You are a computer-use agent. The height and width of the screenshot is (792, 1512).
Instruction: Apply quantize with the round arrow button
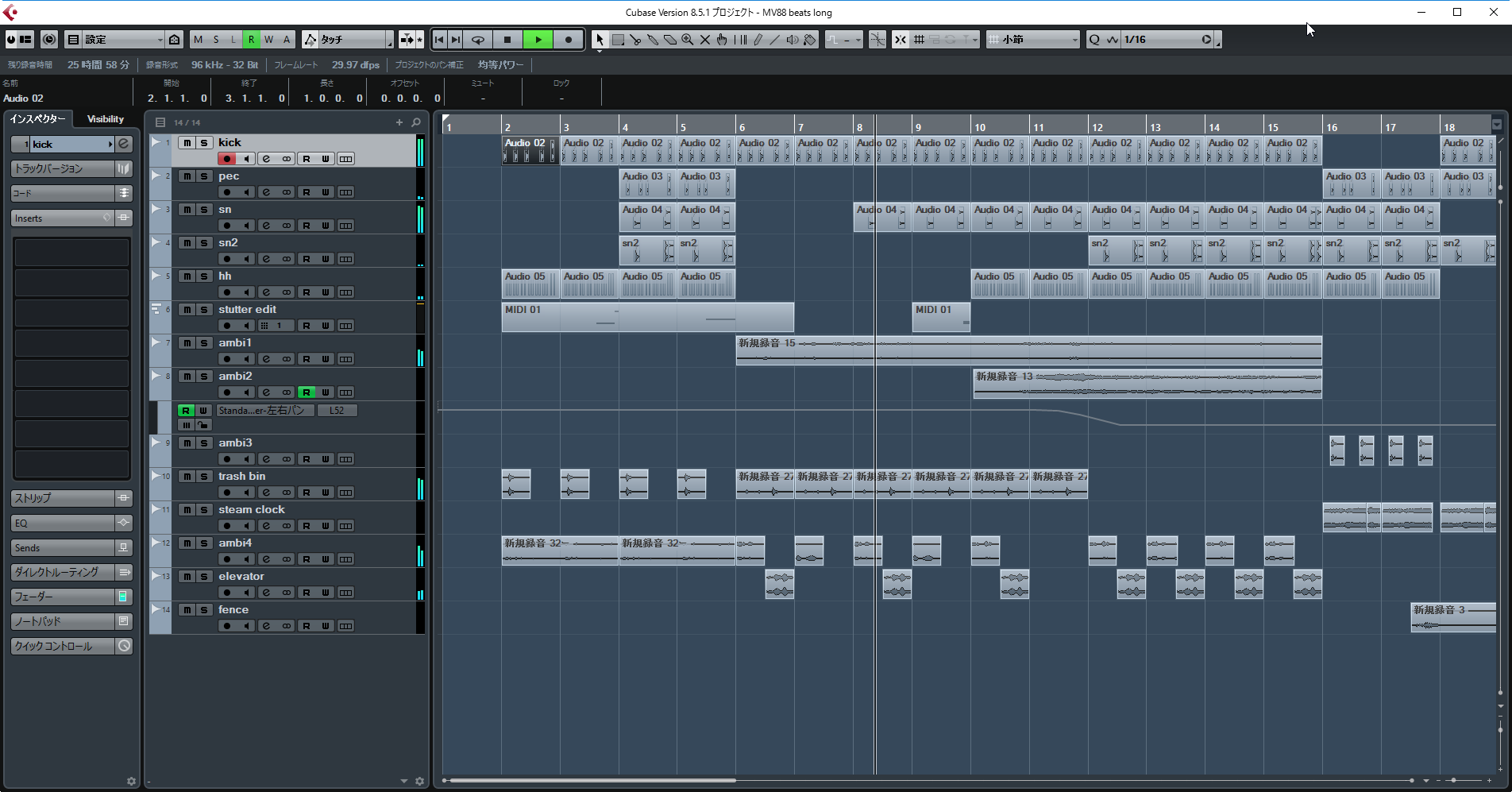(1206, 40)
